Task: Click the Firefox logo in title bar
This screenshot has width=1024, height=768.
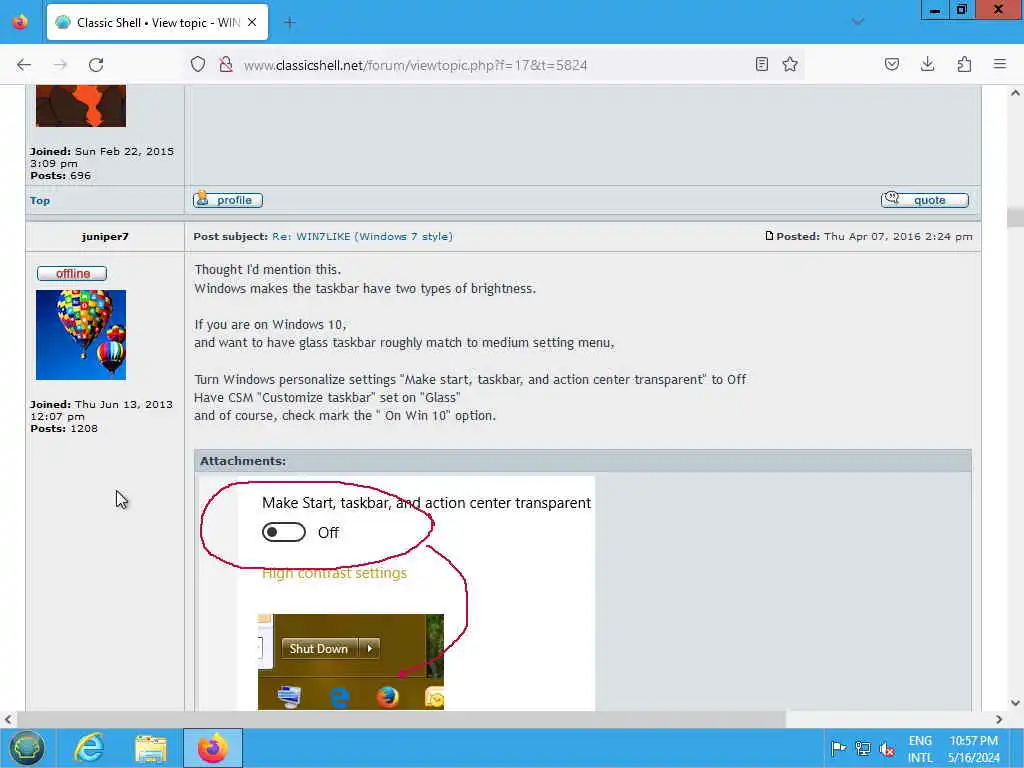Action: coord(20,22)
